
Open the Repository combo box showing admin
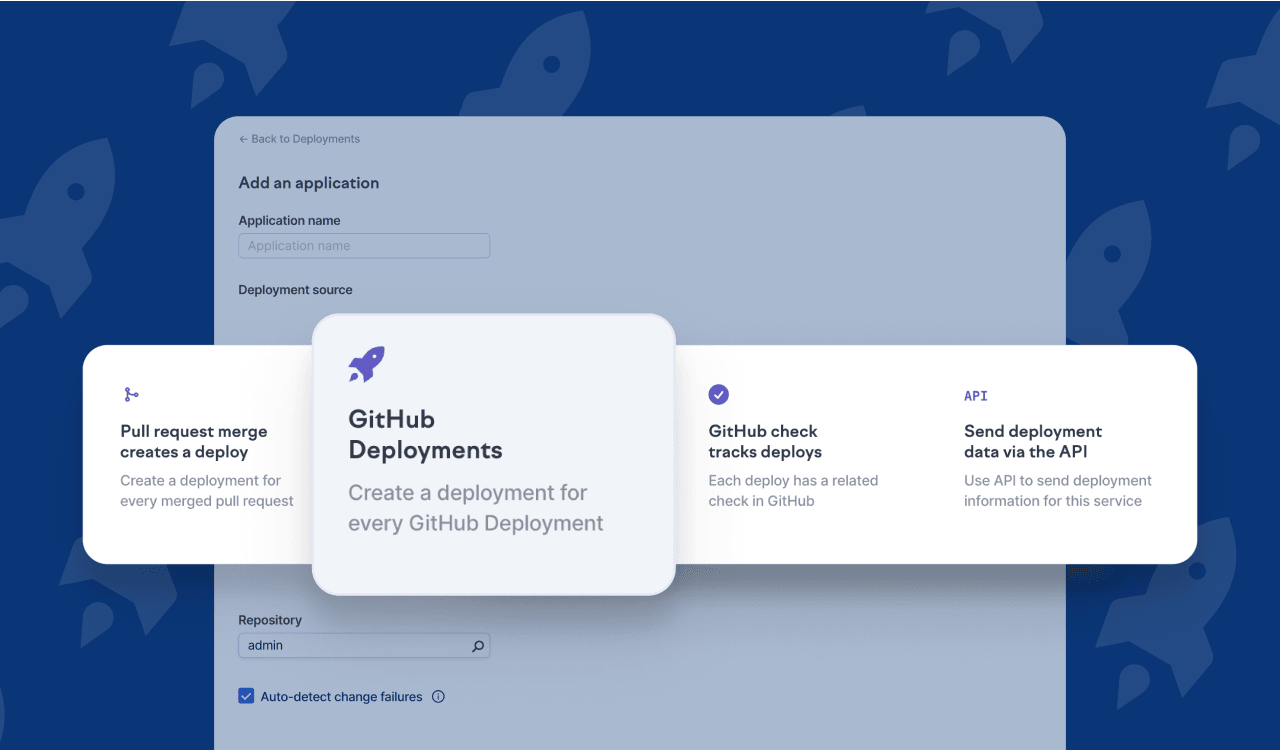355,646
